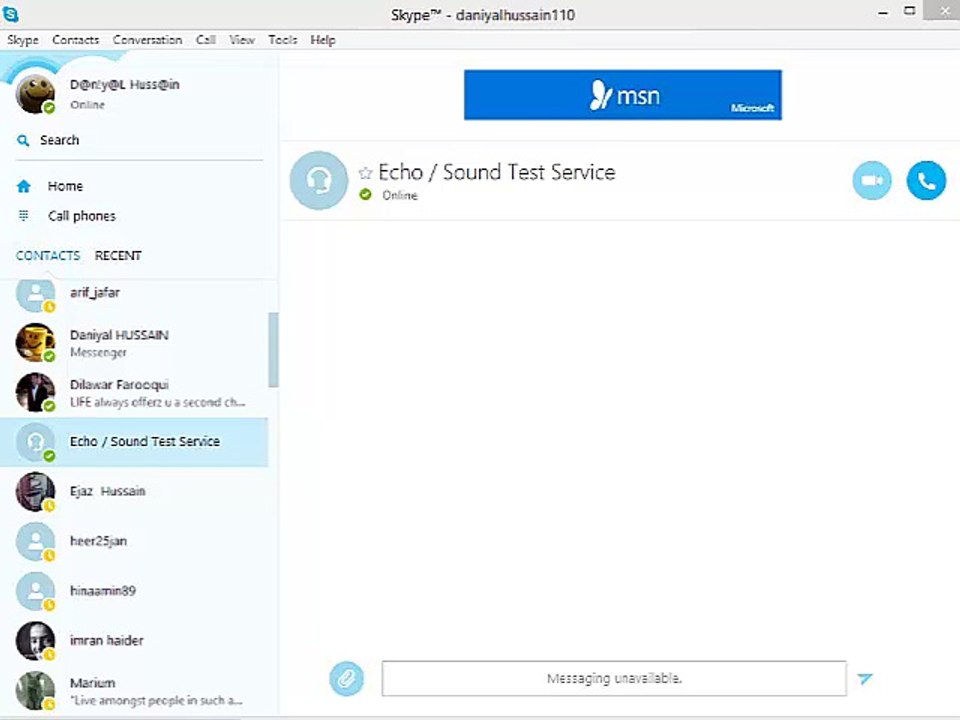The image size is (960, 720).
Task: Open the View menu
Action: pos(242,40)
